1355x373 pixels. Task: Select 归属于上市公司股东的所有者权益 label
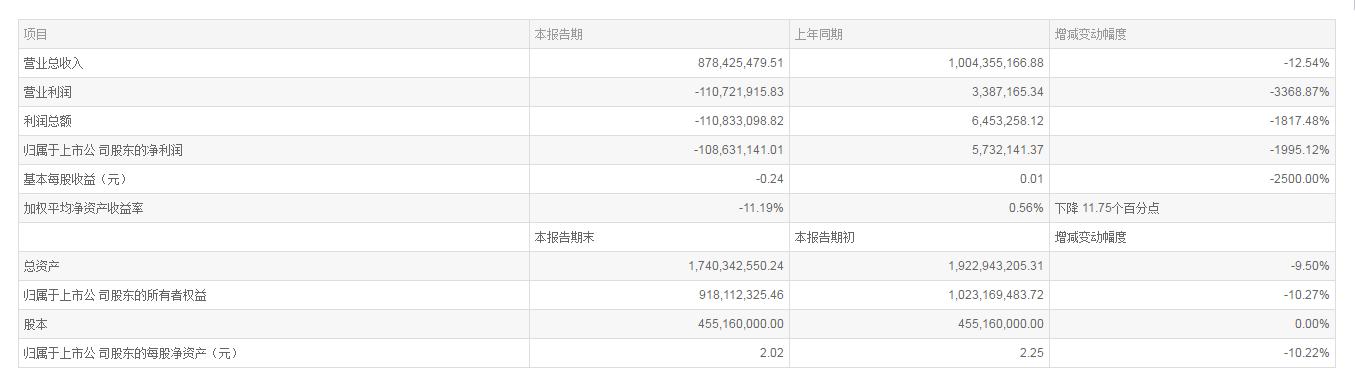click(x=115, y=295)
